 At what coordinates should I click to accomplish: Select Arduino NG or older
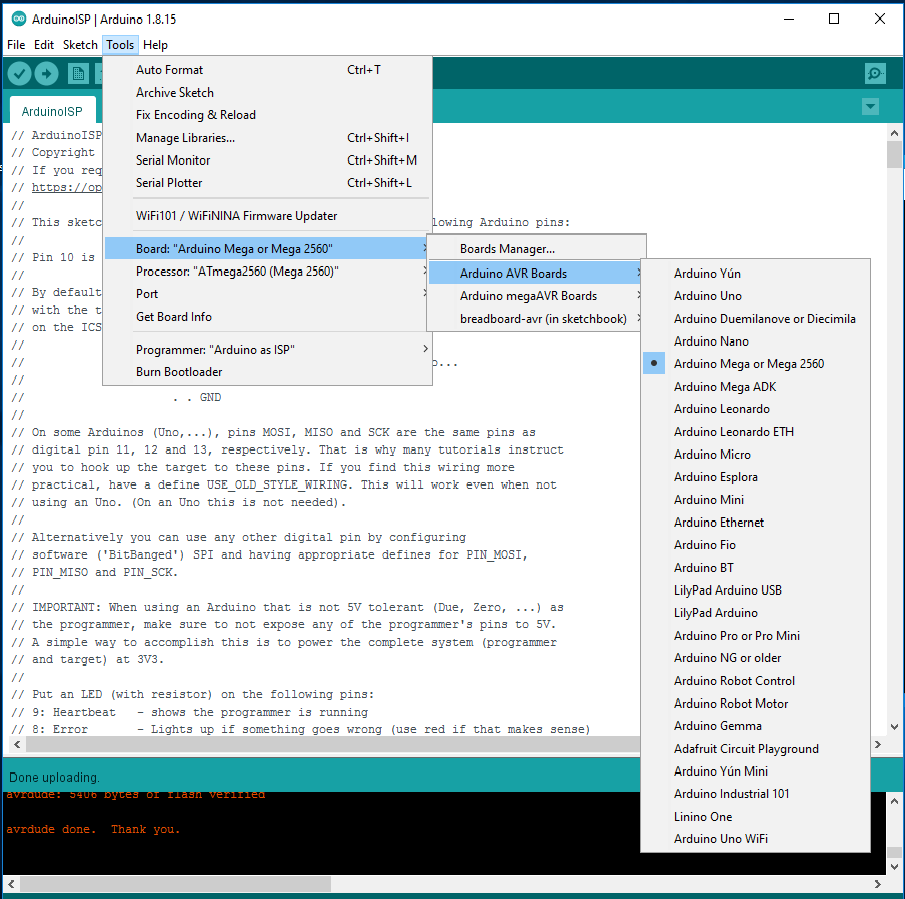click(756, 658)
